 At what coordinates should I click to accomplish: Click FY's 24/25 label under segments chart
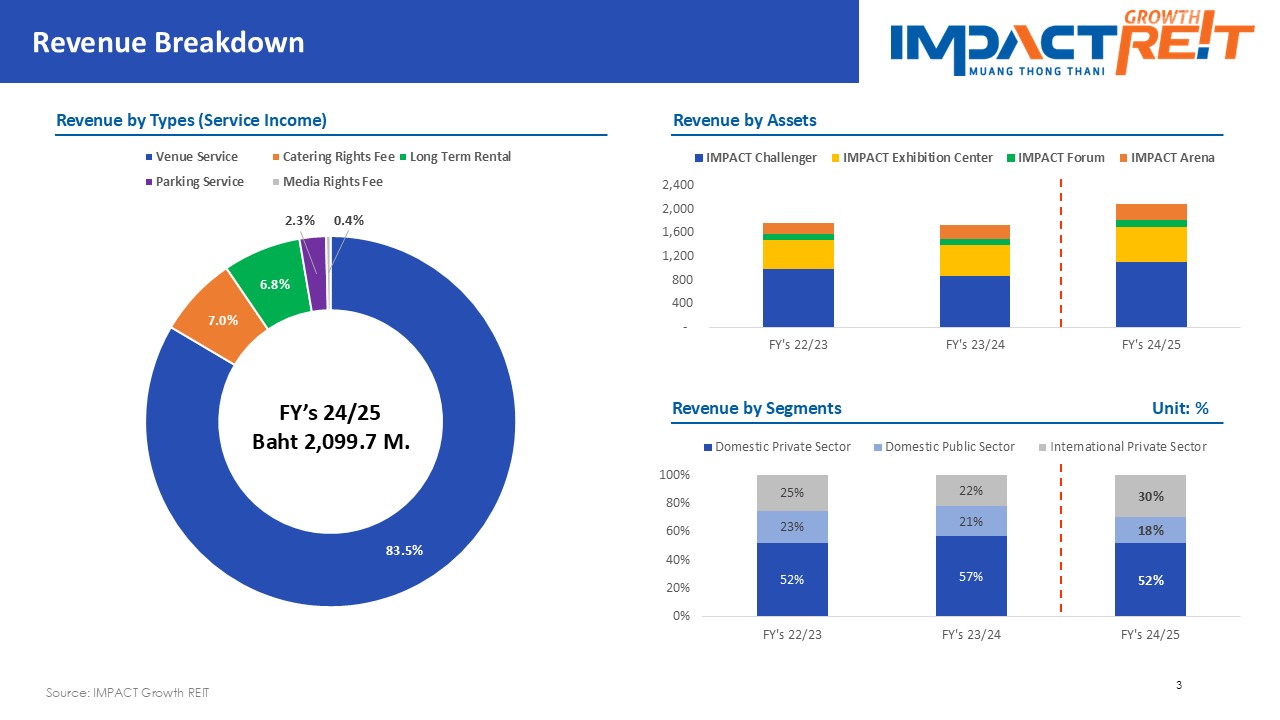tap(1150, 635)
